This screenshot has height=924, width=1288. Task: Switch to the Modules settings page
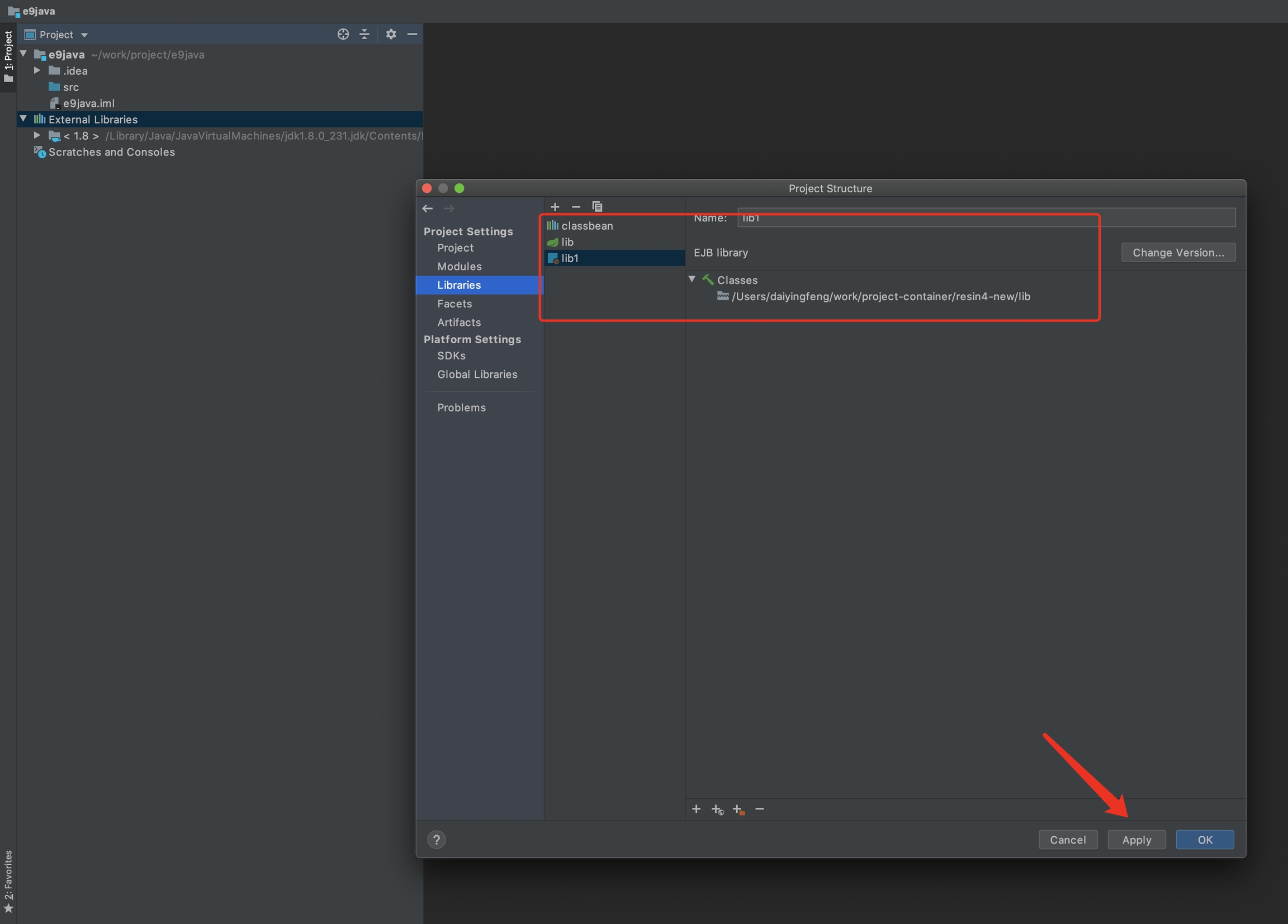click(459, 266)
